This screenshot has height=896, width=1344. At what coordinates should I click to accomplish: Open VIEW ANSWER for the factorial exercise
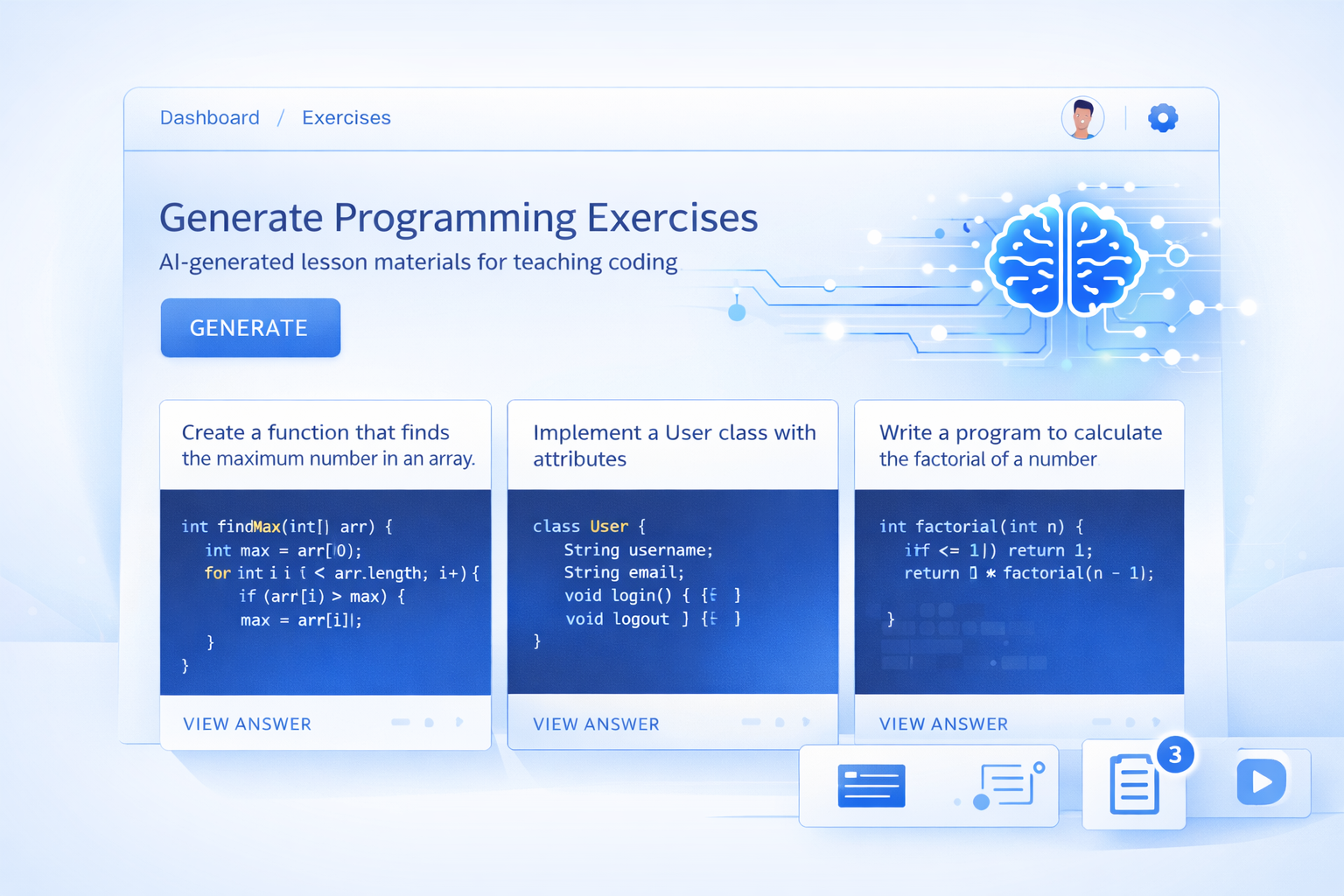[x=943, y=724]
